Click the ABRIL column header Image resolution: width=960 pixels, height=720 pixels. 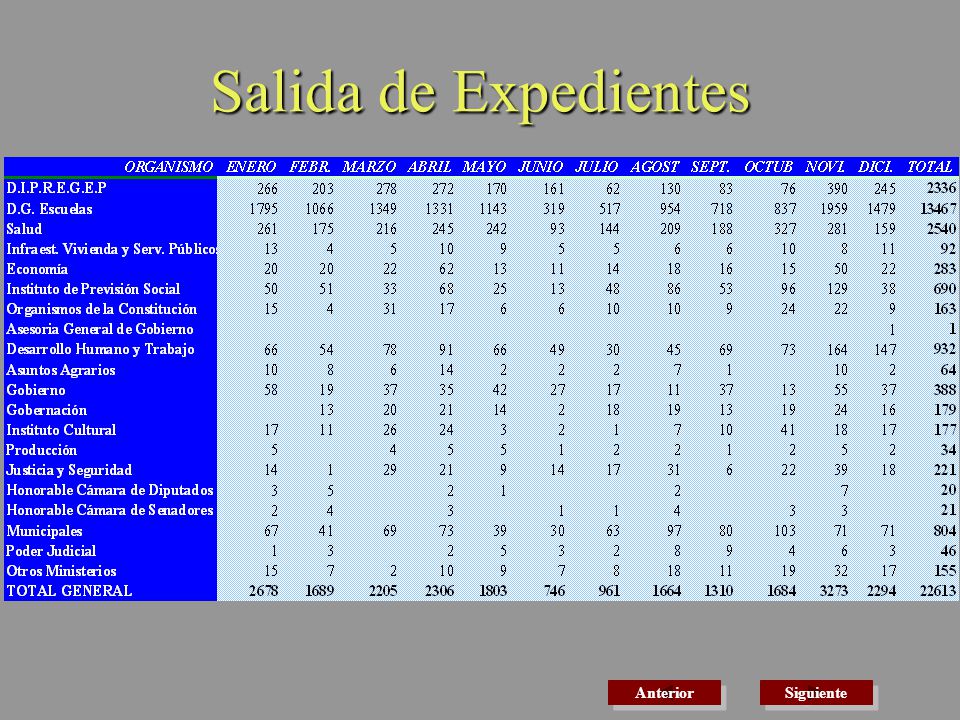[x=429, y=167]
